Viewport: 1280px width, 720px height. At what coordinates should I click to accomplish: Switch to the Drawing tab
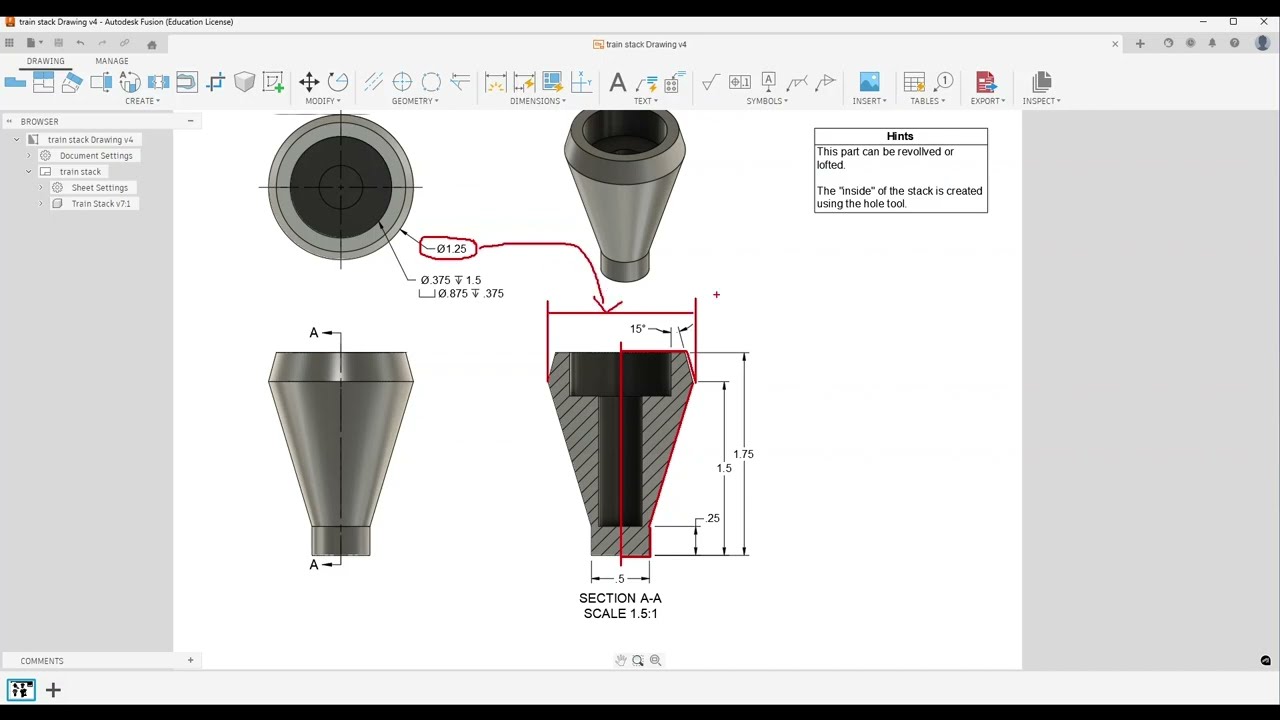pos(45,61)
